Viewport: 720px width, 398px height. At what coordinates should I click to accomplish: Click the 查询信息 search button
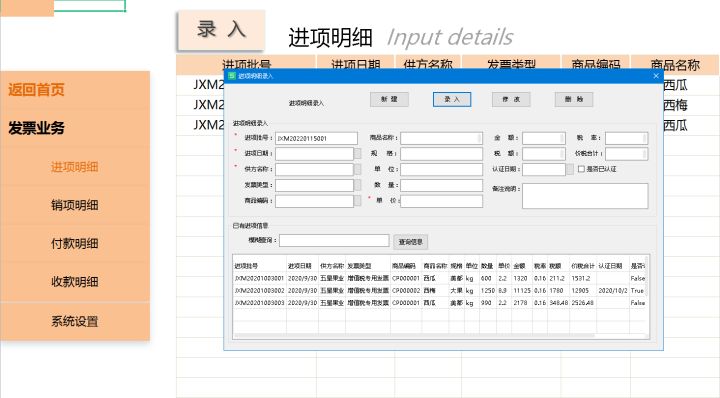click(x=411, y=242)
